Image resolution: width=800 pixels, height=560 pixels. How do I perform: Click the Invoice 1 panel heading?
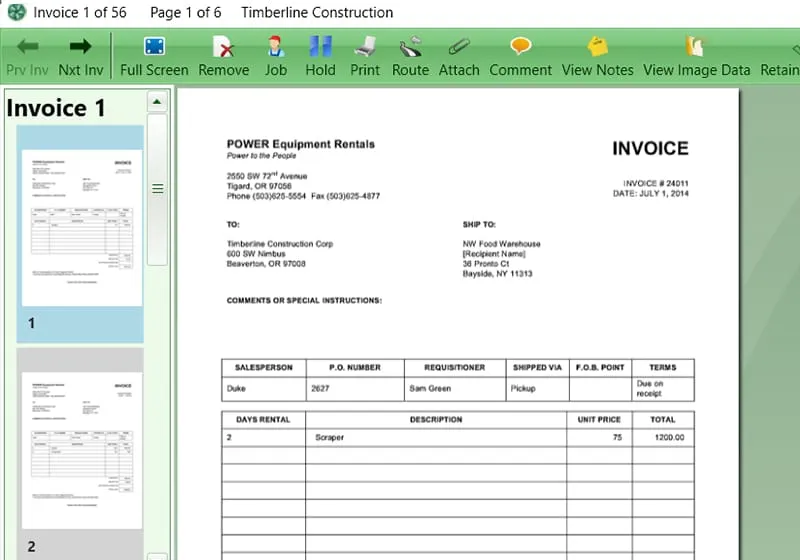click(56, 108)
